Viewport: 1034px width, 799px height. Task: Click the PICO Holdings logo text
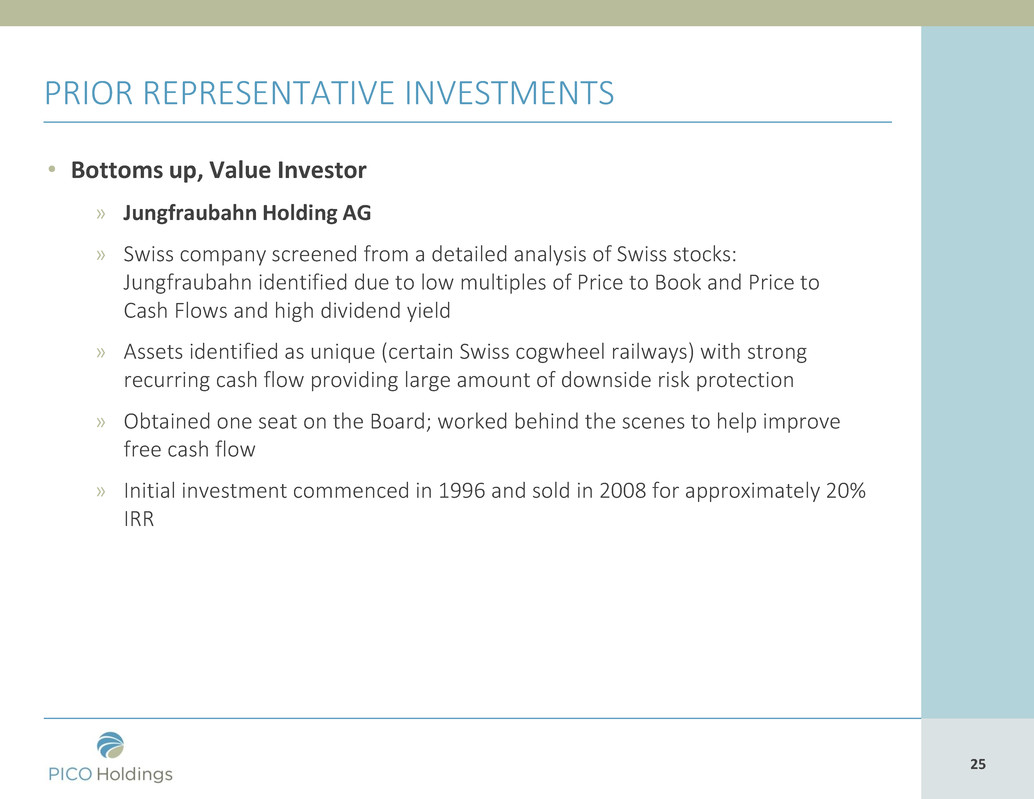point(110,773)
